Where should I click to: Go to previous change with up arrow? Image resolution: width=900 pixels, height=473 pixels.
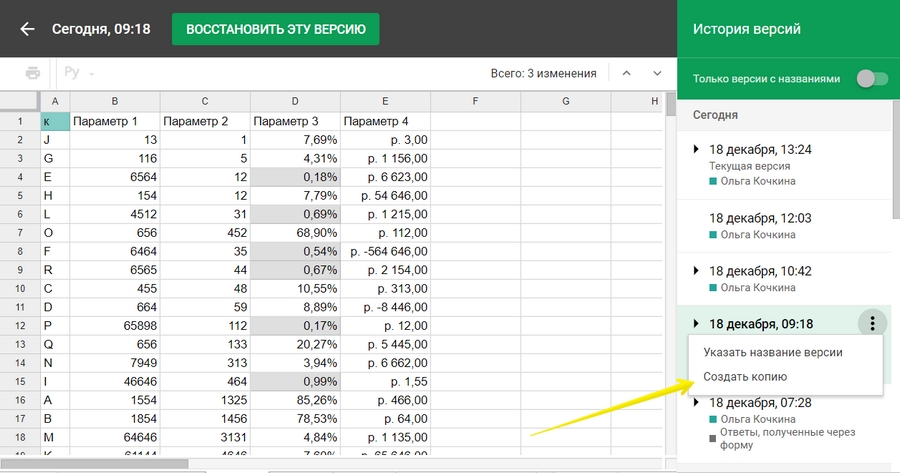click(x=626, y=73)
